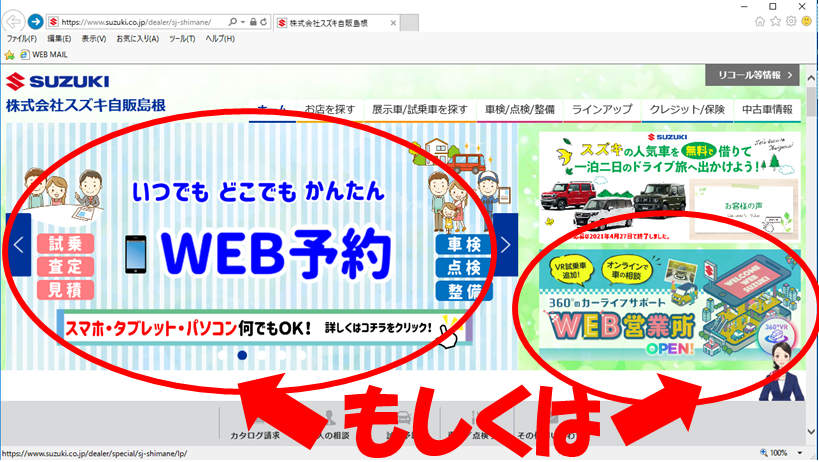Click the リコール等情報 button
This screenshot has height=462, width=819.
[752, 75]
